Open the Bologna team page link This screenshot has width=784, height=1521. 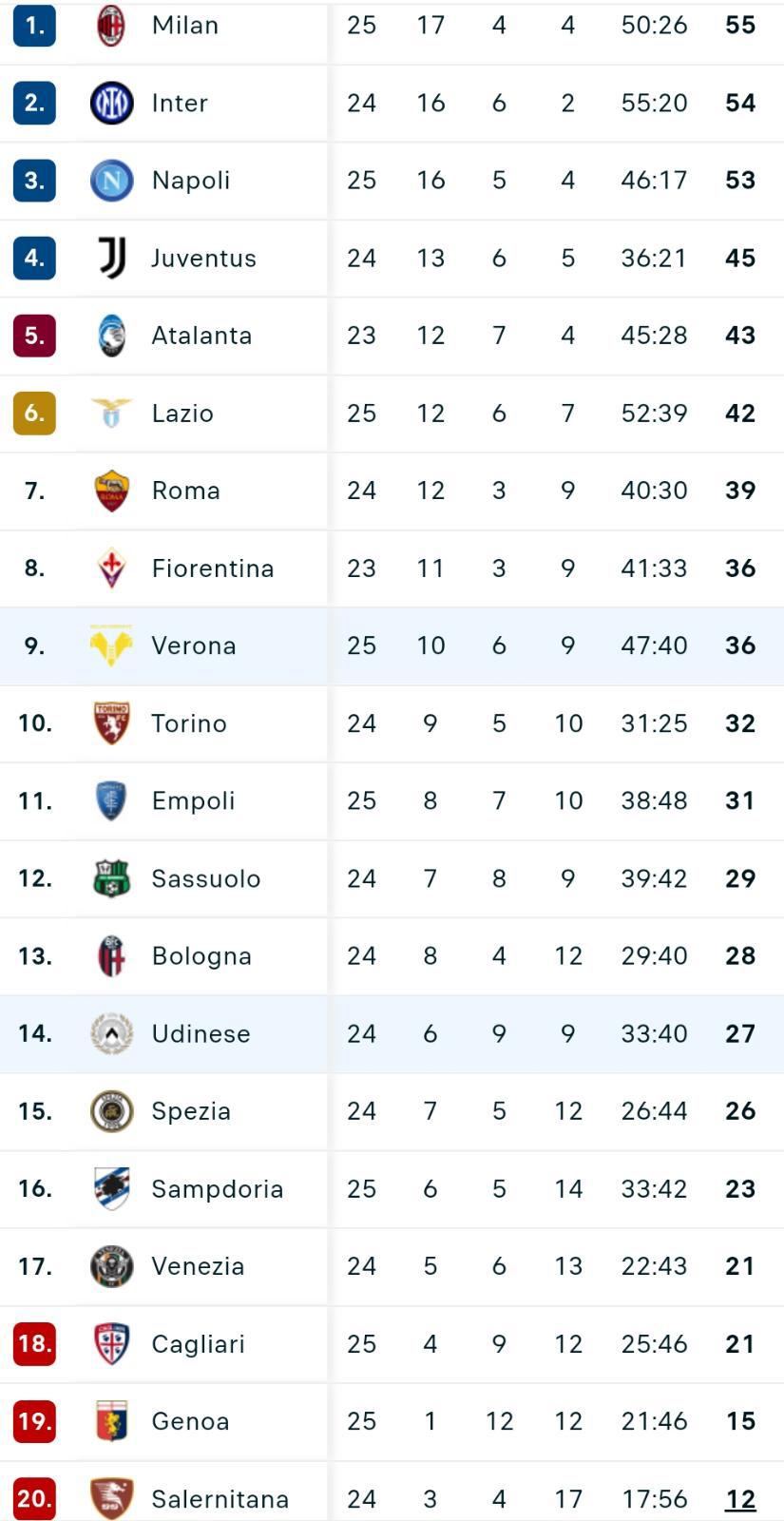coord(201,956)
